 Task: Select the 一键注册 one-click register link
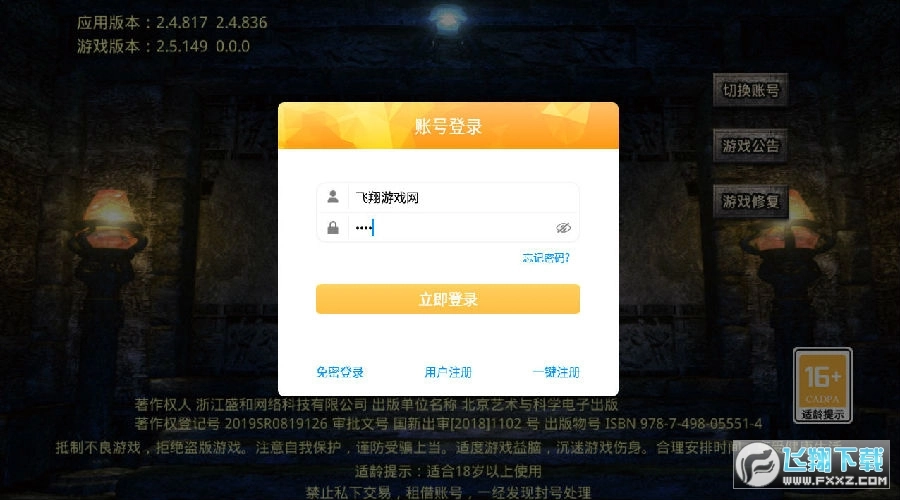556,372
